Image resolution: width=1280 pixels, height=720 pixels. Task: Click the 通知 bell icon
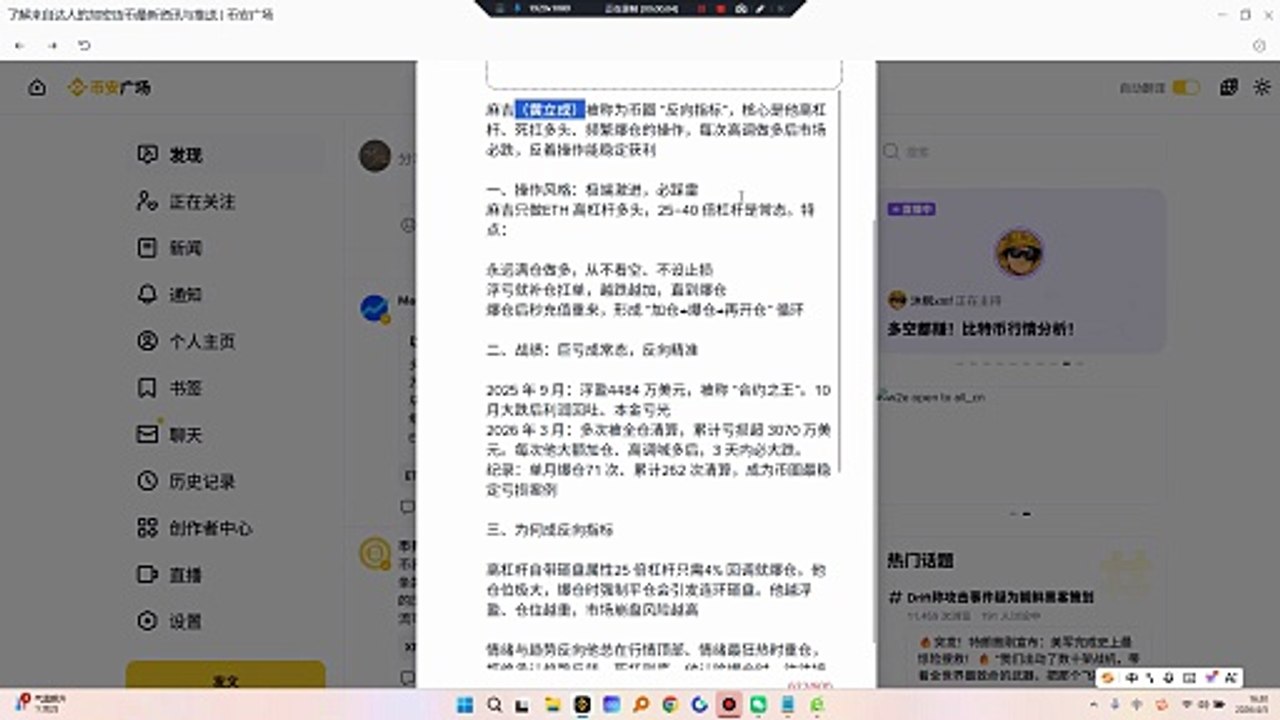pos(147,294)
